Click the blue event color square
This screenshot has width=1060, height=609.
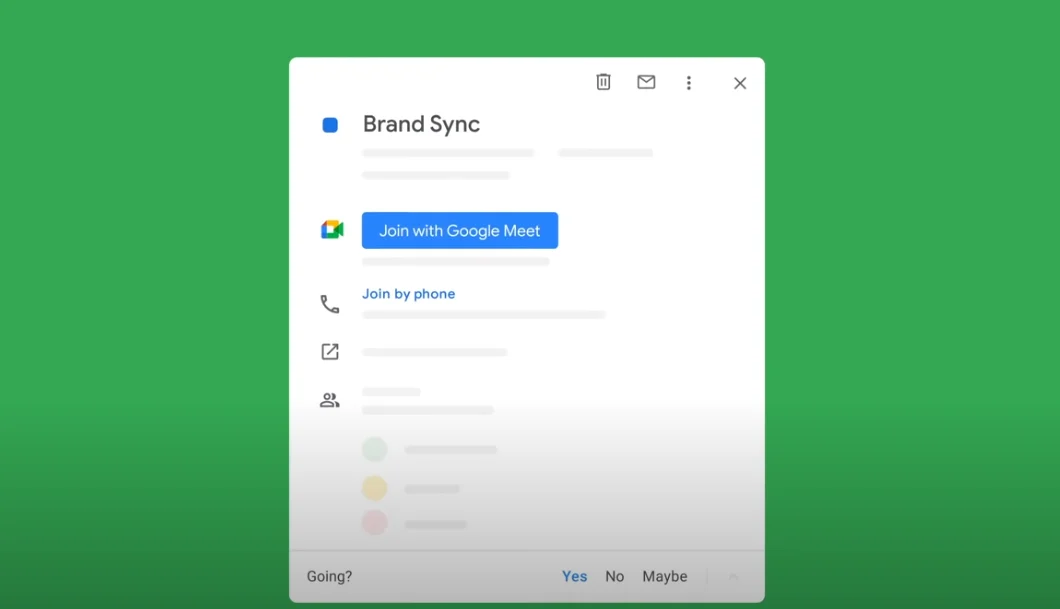(x=330, y=125)
